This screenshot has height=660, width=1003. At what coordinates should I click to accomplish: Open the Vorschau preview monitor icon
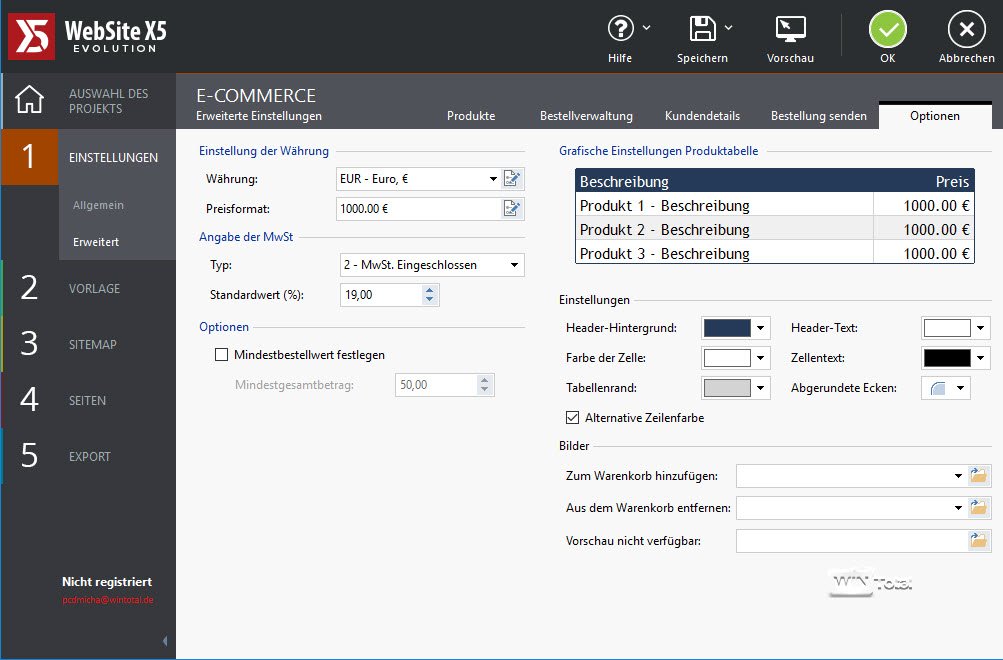coord(790,29)
